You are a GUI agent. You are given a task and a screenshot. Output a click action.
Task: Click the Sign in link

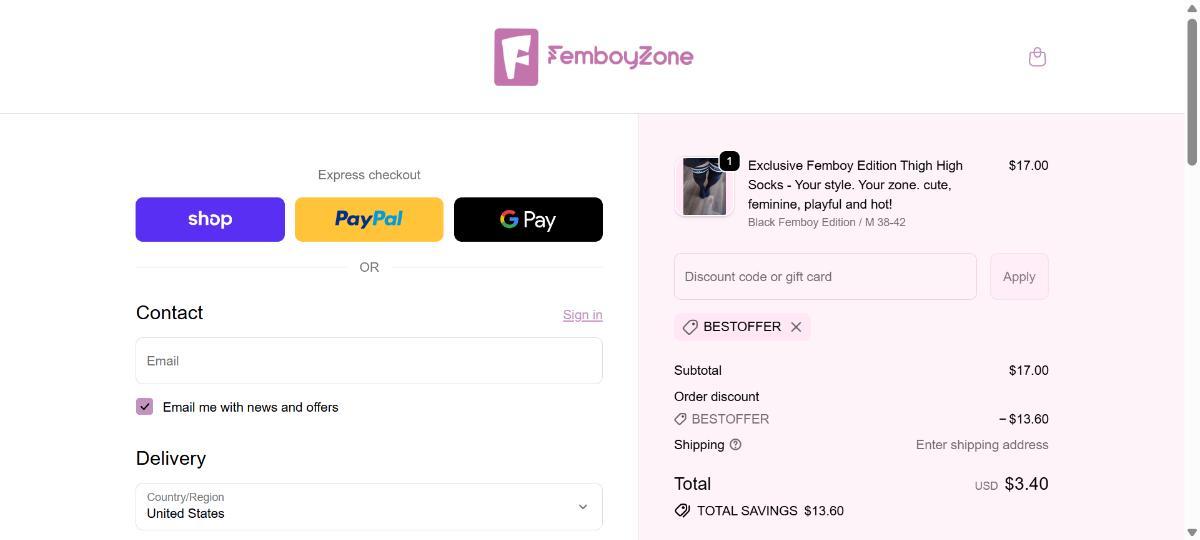click(582, 315)
